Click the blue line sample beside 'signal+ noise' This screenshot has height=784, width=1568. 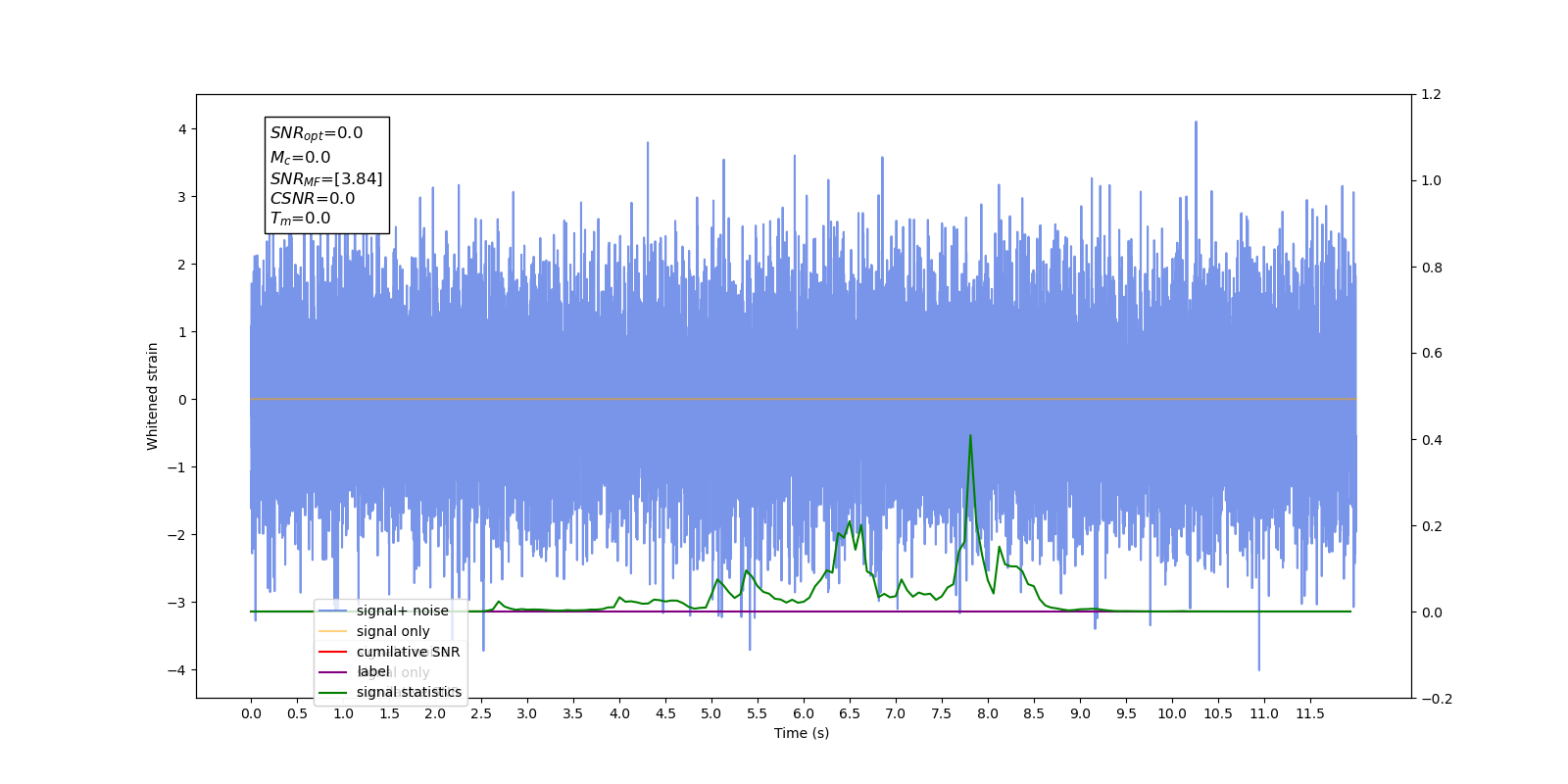tap(333, 611)
